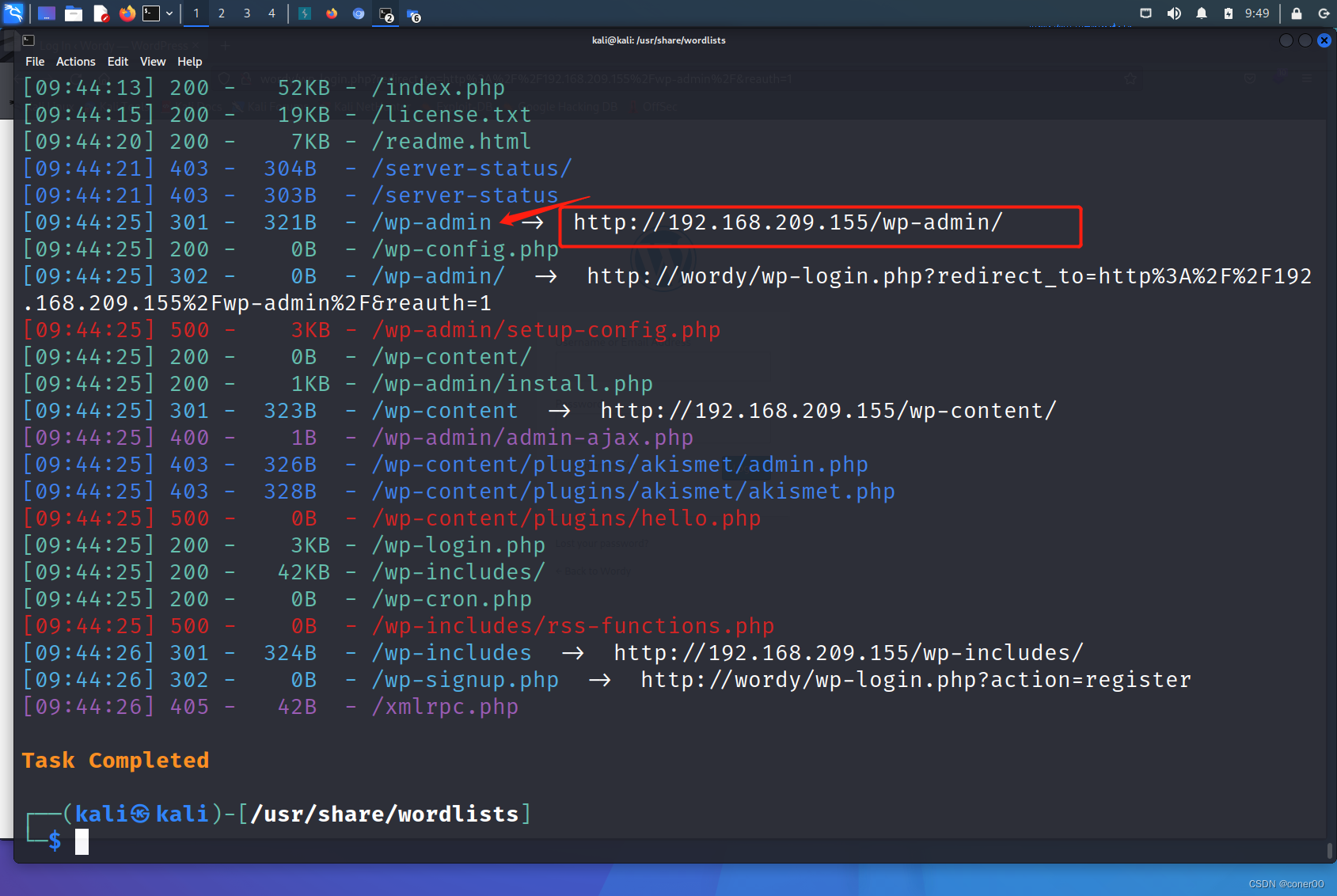The width and height of the screenshot is (1337, 896).
Task: Maximize the terminal window
Action: pos(1305,40)
